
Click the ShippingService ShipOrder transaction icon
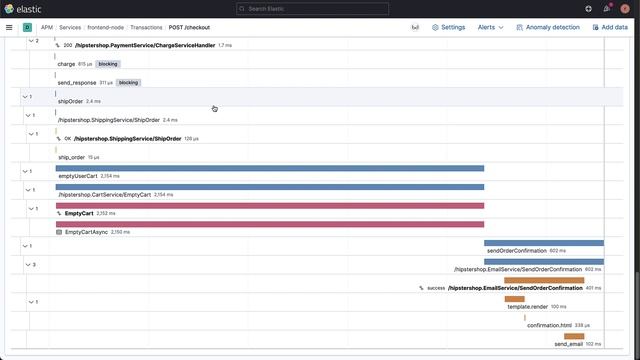58,139
